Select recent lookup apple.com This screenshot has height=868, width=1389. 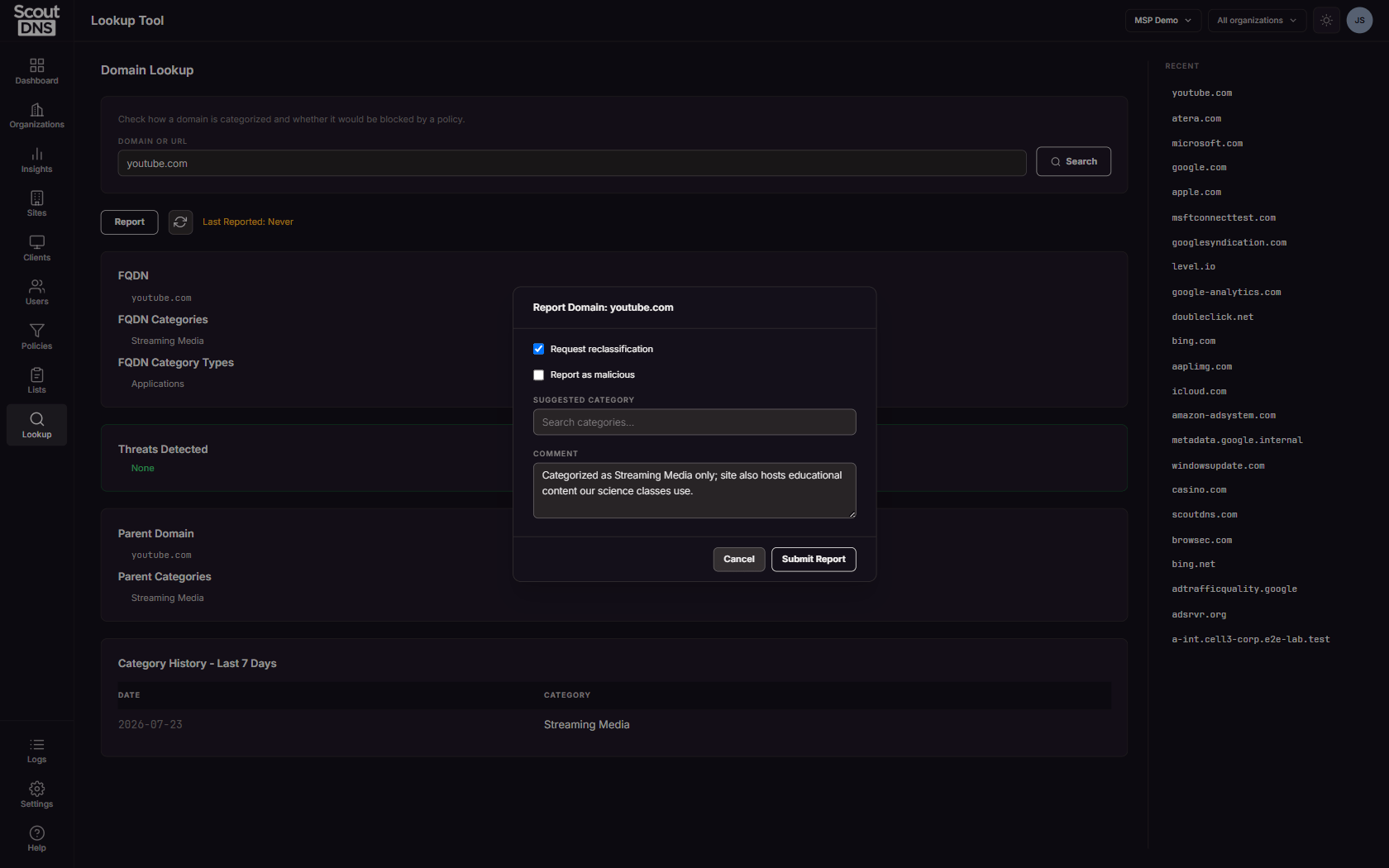(x=1196, y=193)
